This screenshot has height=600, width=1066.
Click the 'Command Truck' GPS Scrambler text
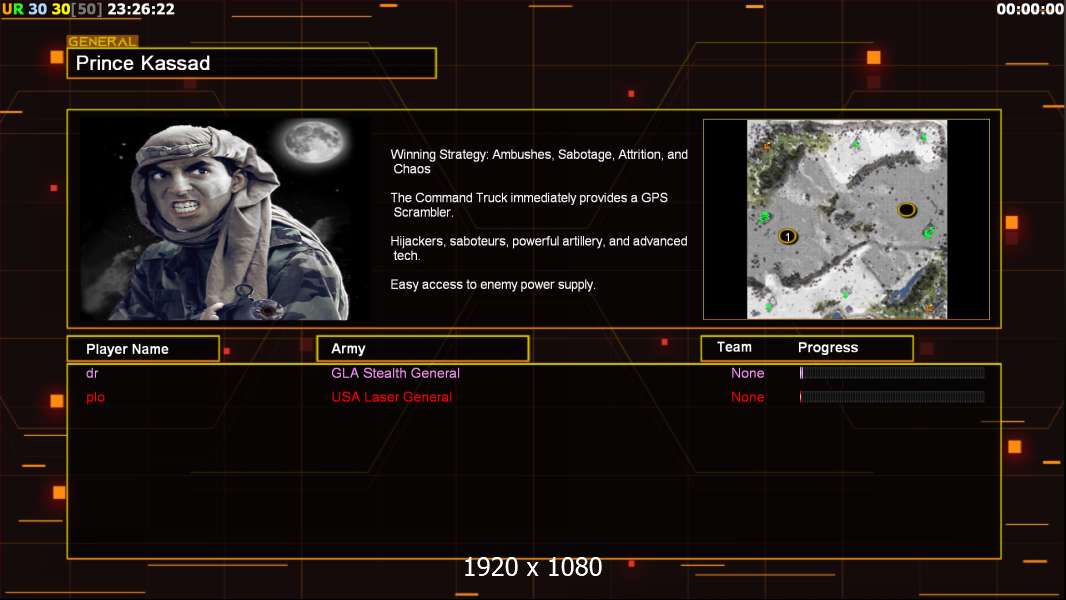(x=529, y=205)
